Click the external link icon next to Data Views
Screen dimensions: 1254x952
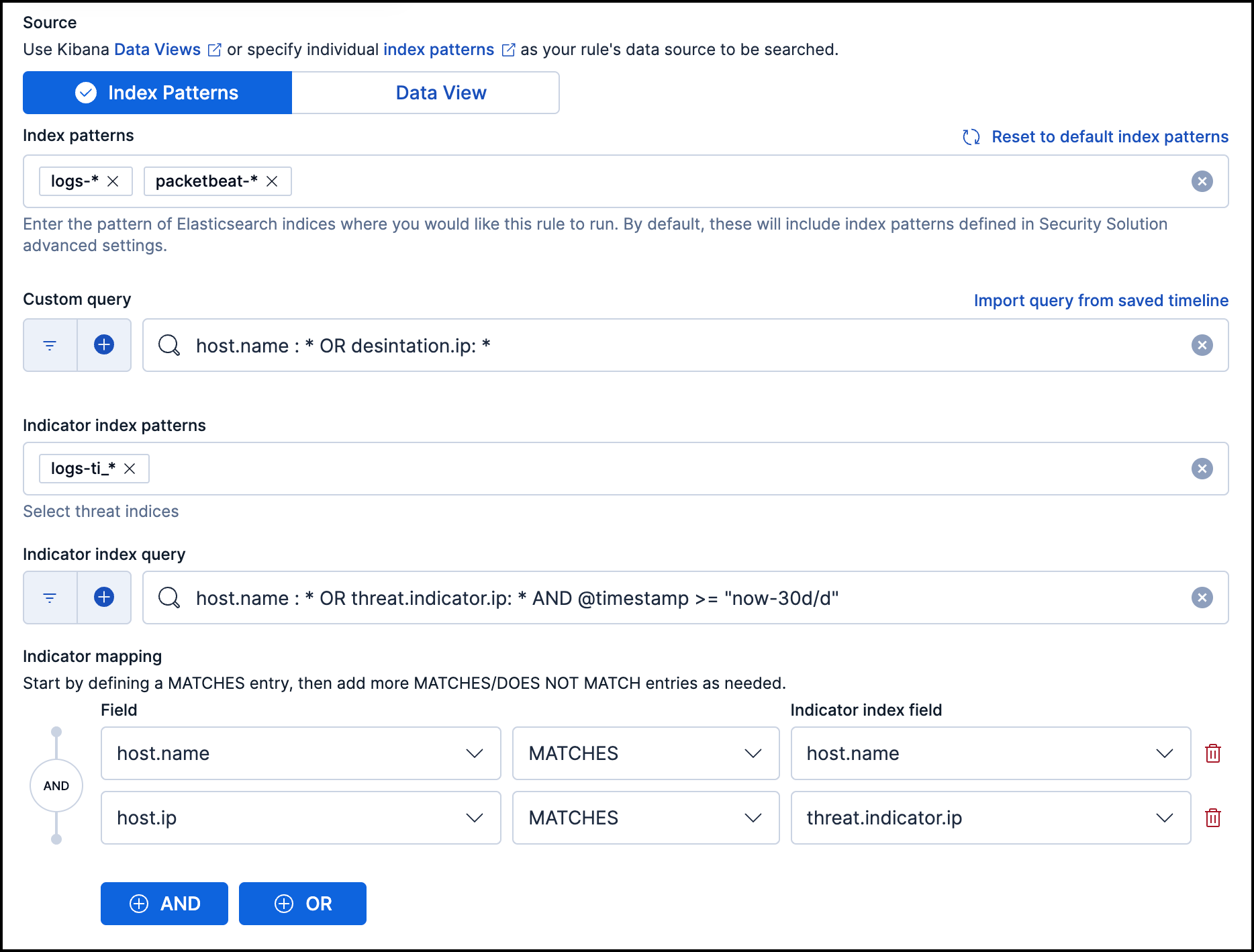pyautogui.click(x=213, y=49)
